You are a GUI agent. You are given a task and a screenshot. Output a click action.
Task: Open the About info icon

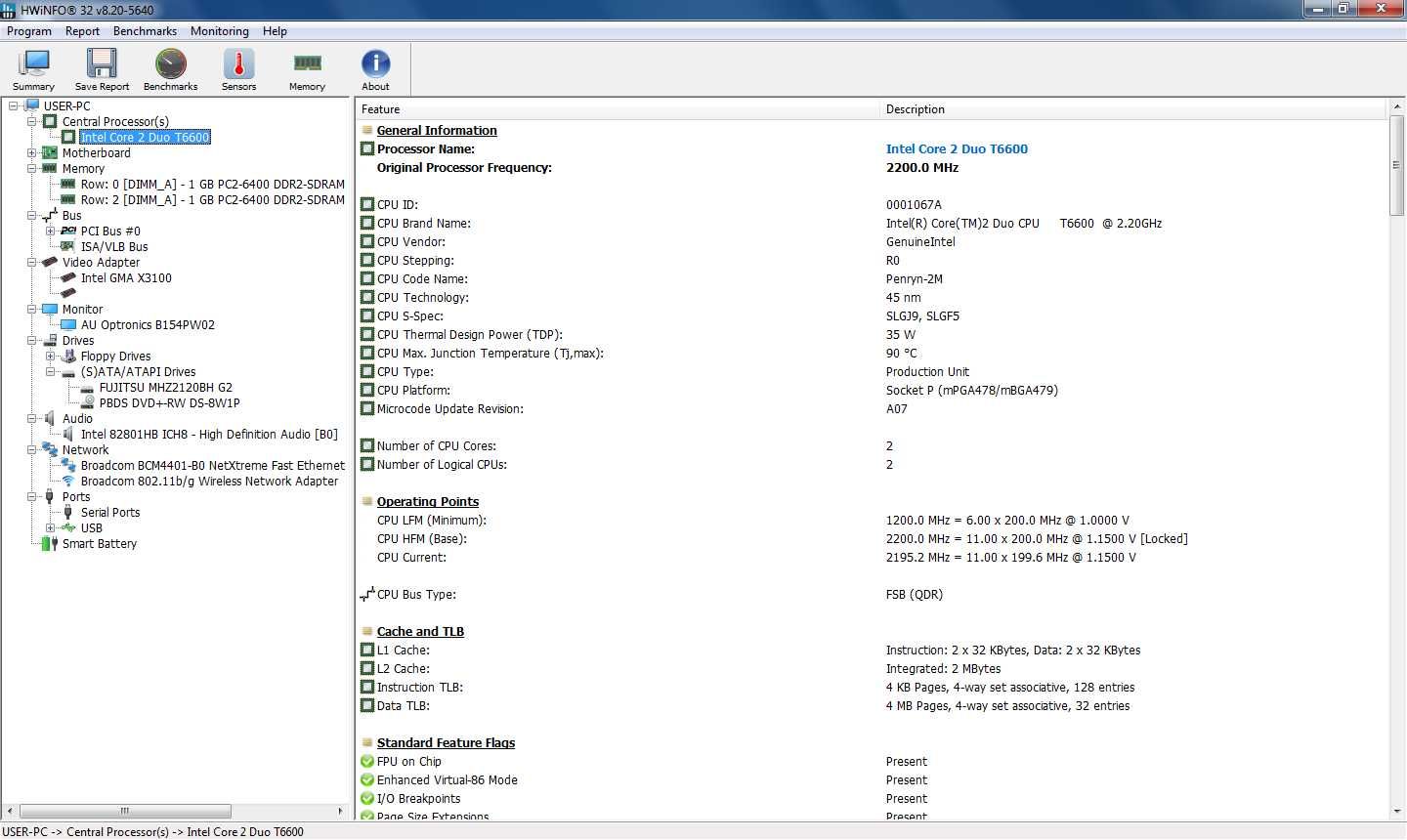coord(375,69)
